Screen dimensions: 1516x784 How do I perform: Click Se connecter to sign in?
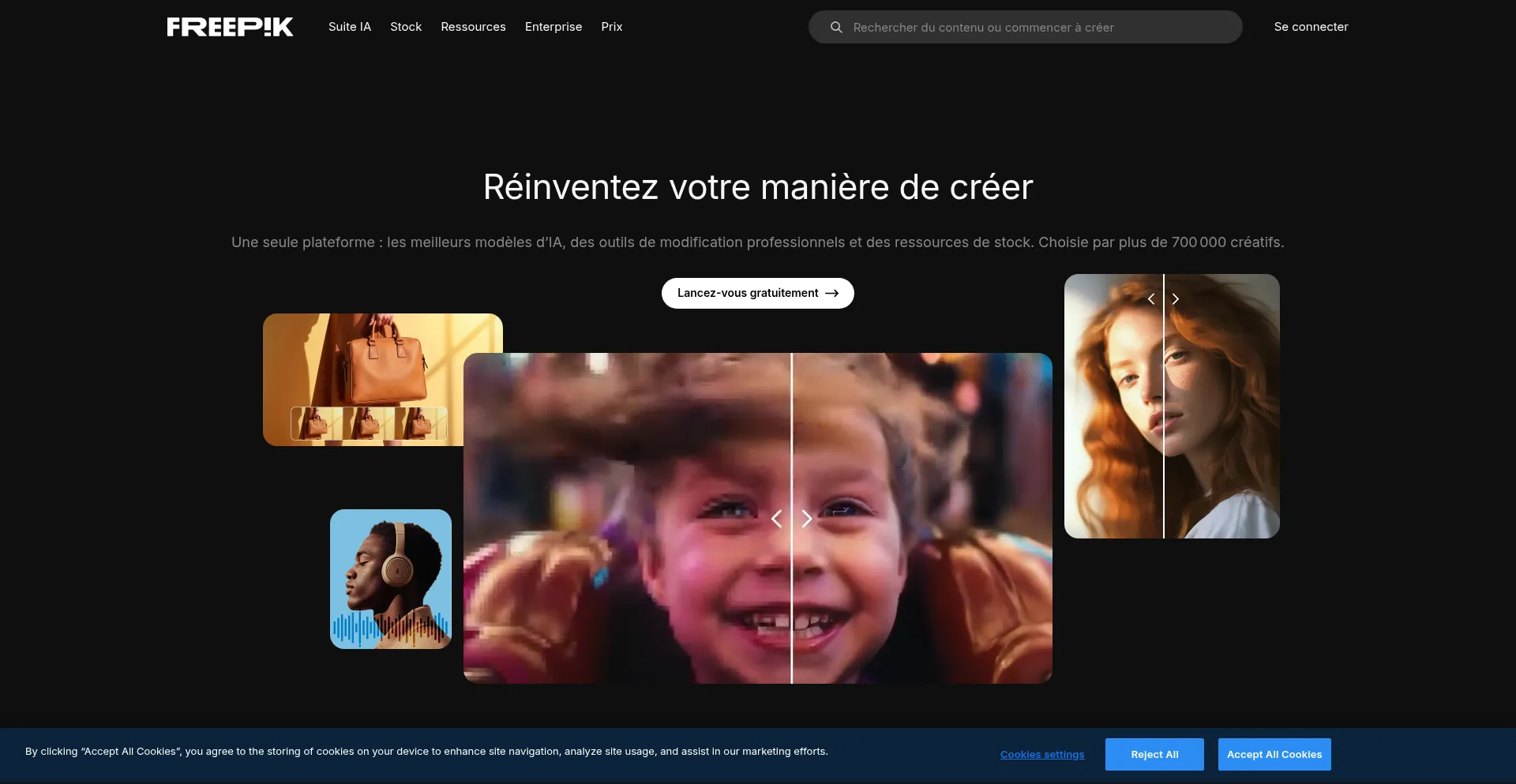[x=1311, y=27]
